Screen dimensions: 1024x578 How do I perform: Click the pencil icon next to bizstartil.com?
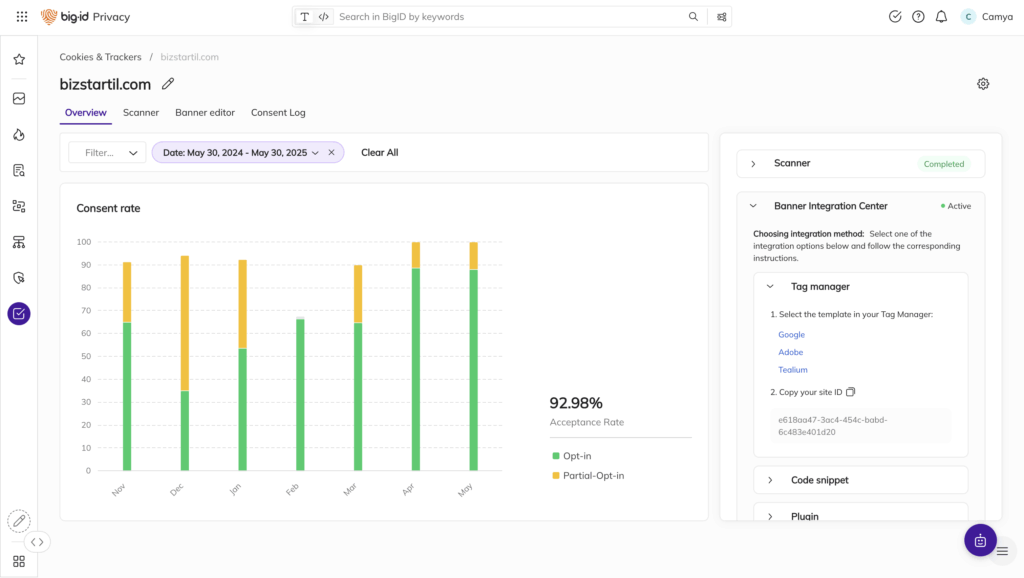168,84
